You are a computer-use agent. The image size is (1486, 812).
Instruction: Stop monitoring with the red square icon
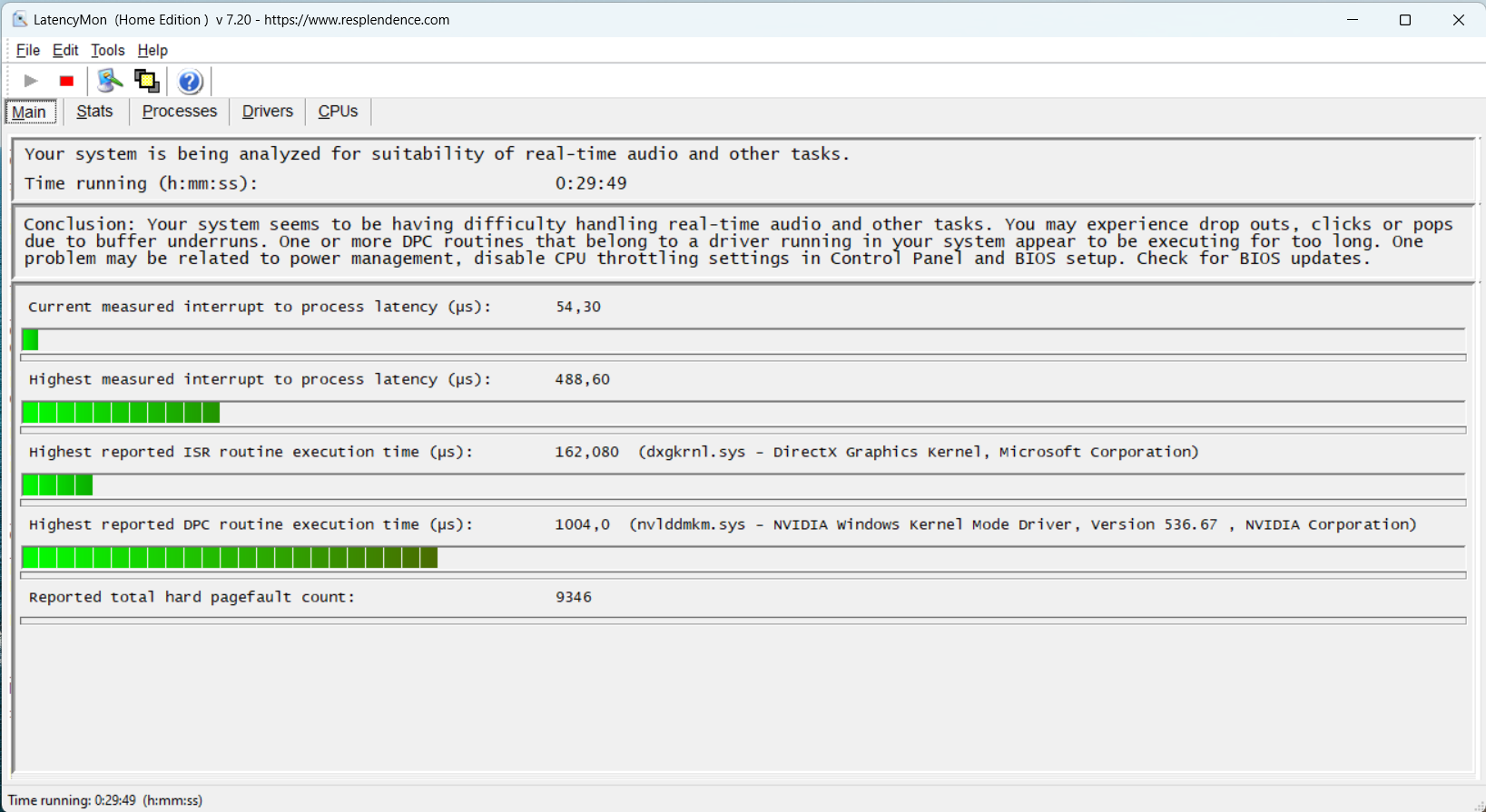tap(66, 81)
